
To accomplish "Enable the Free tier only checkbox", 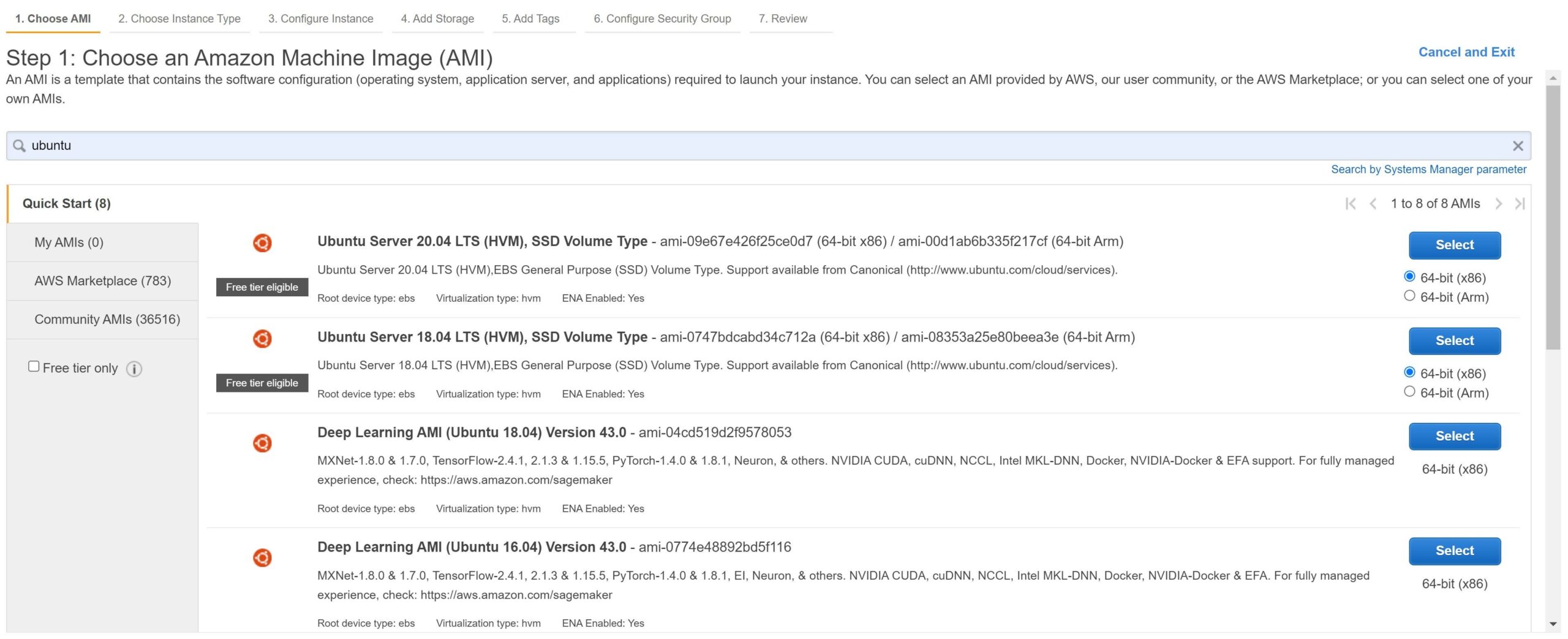I will click(x=34, y=367).
